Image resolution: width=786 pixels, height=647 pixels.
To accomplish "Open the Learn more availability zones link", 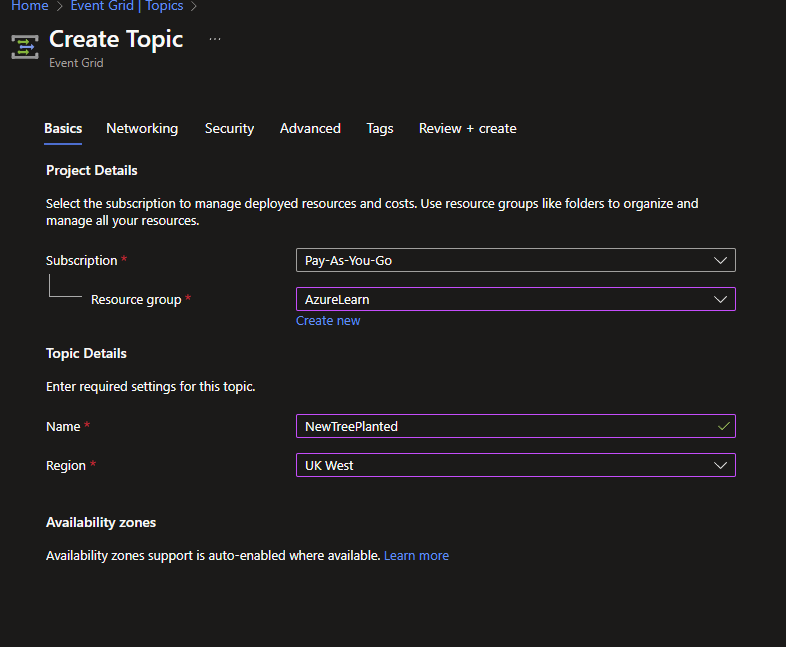I will pos(416,555).
